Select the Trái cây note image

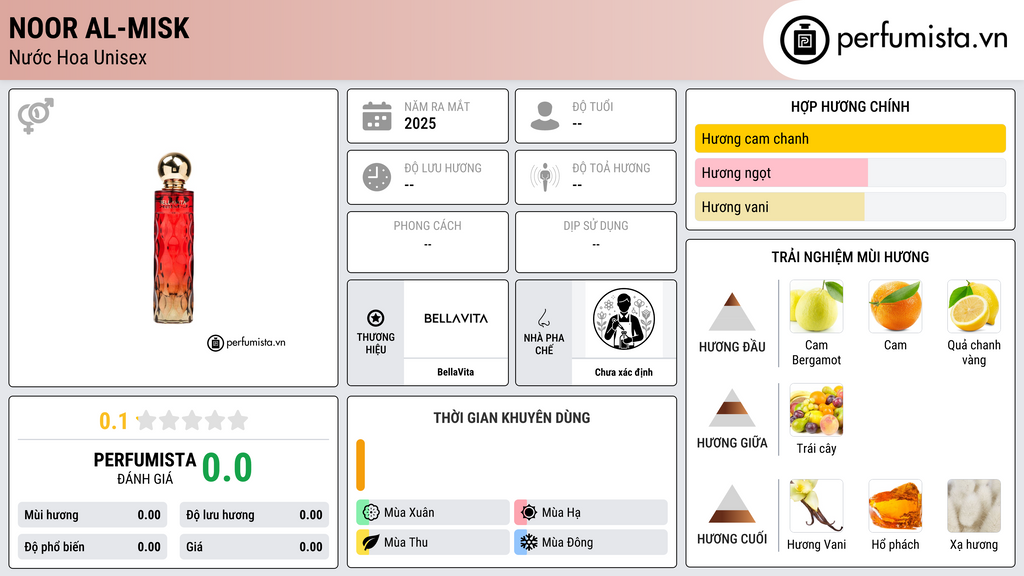point(816,409)
